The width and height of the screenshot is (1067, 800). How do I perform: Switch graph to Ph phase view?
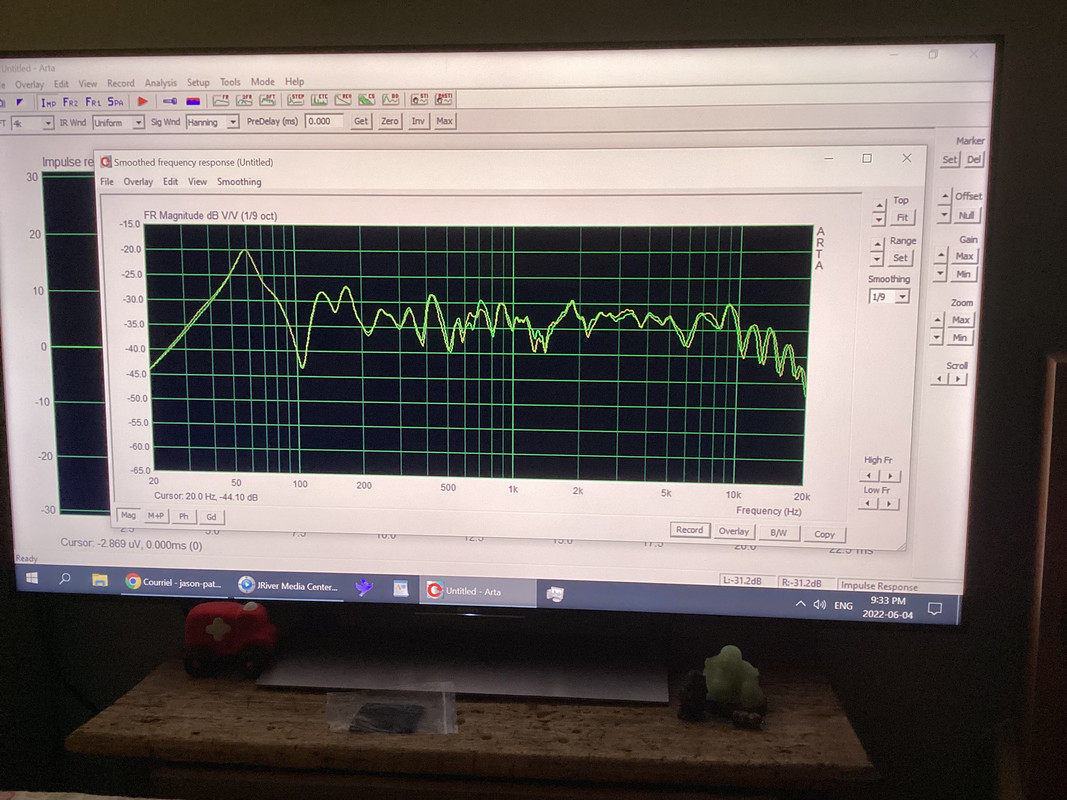[184, 516]
